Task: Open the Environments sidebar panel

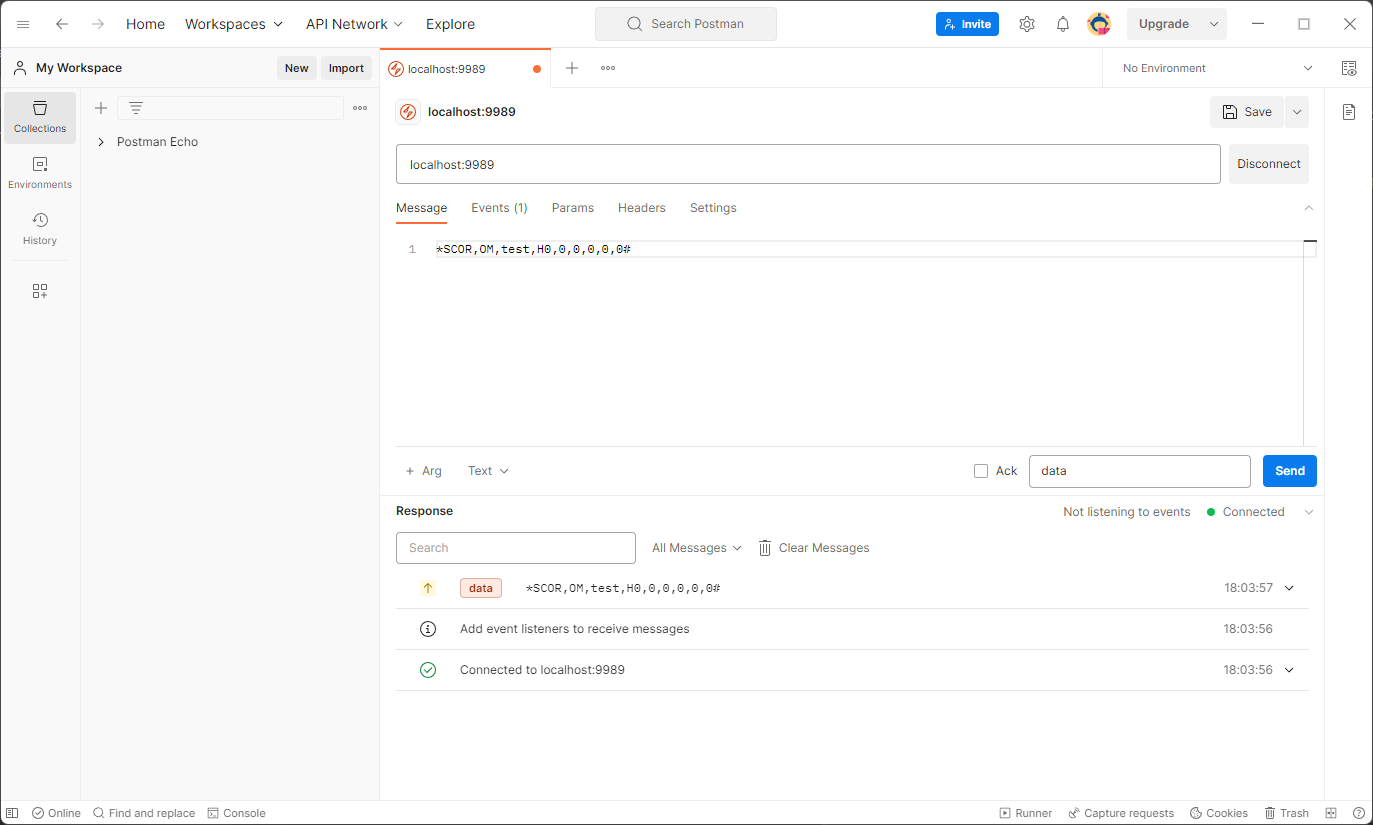Action: coord(40,173)
